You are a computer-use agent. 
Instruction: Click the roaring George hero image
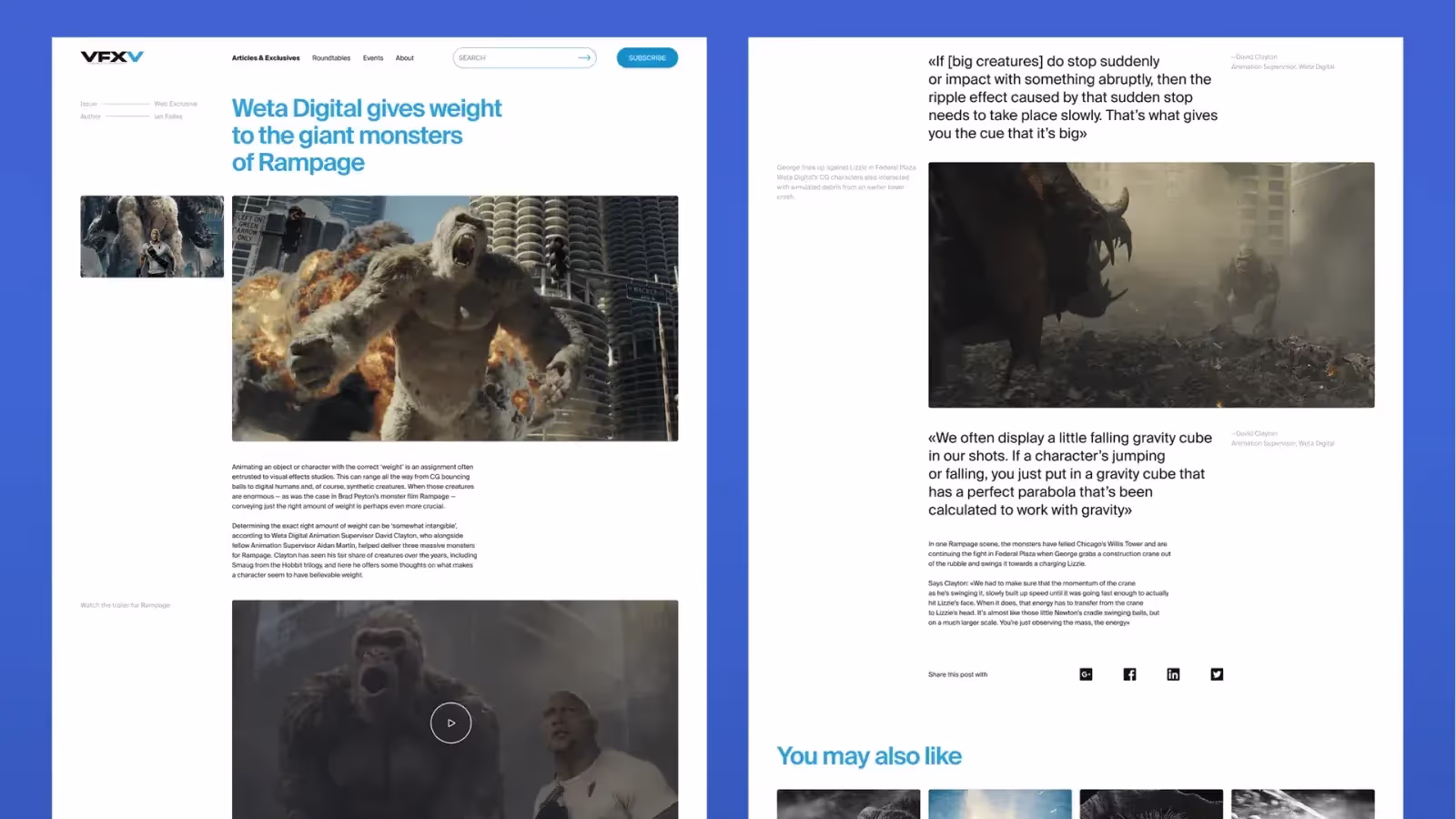[x=455, y=318]
